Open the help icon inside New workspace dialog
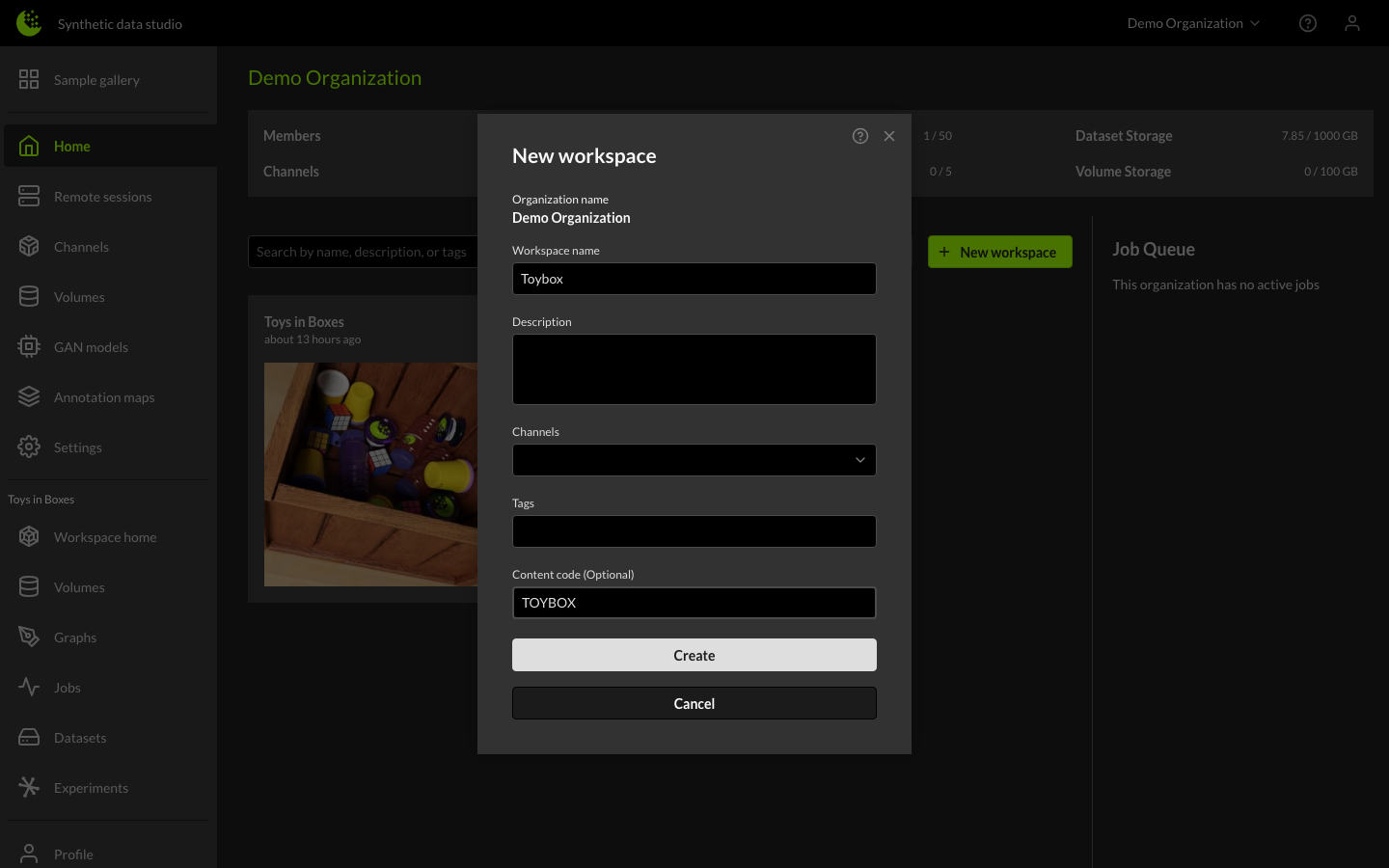This screenshot has width=1389, height=868. click(x=860, y=136)
